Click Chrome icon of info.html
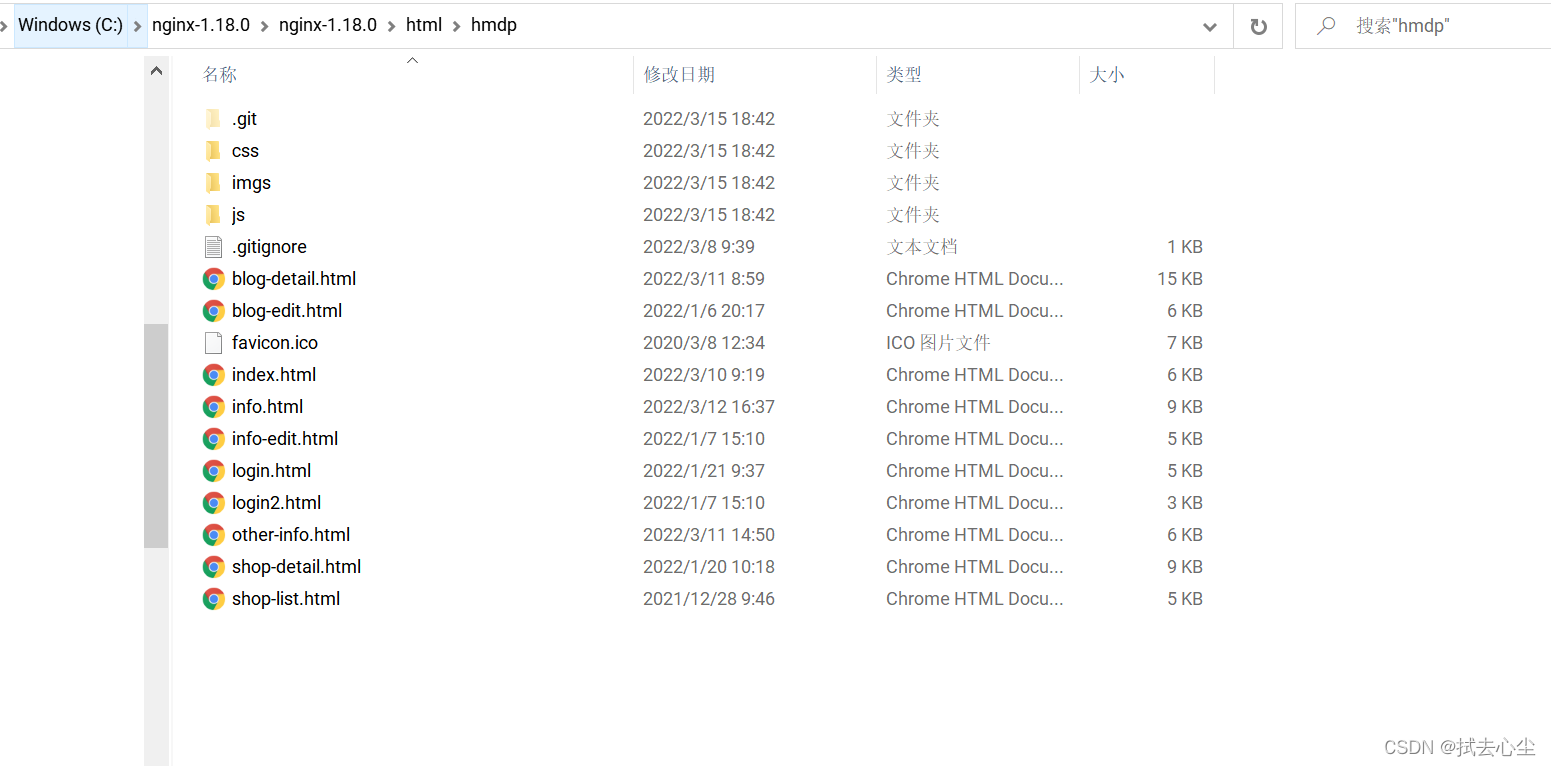 pos(213,407)
